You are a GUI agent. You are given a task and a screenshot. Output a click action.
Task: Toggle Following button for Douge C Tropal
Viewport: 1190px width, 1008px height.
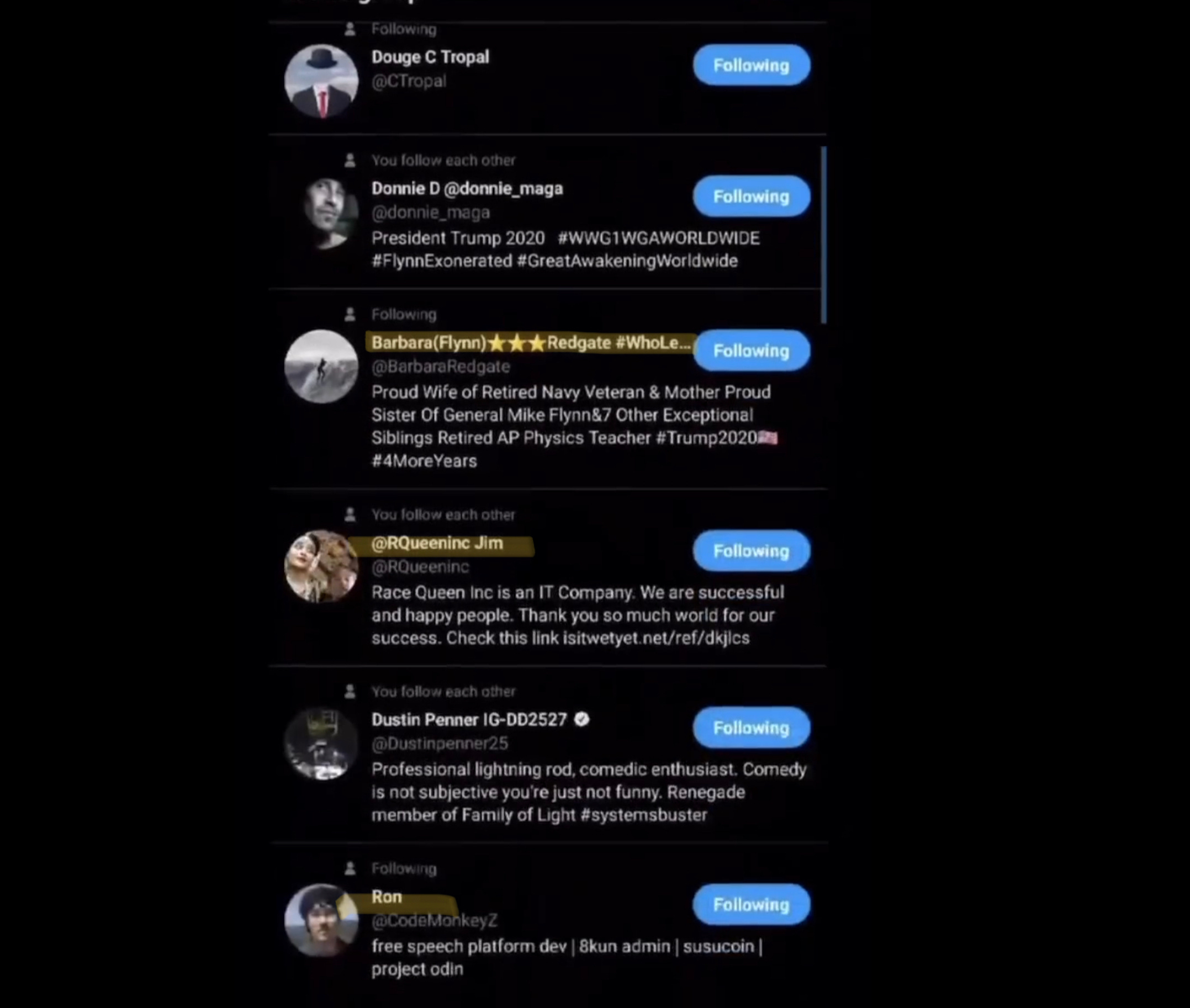(x=751, y=65)
